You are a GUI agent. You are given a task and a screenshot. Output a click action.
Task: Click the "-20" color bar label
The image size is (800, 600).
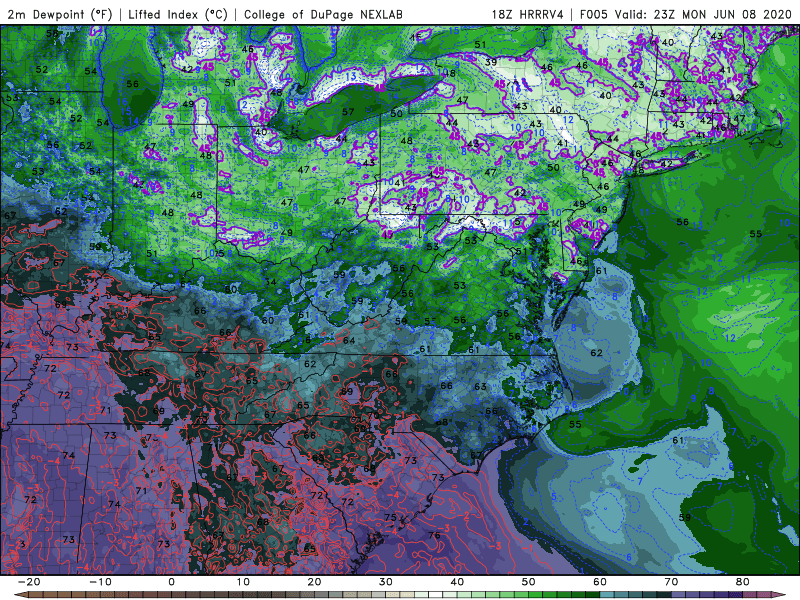[x=28, y=582]
